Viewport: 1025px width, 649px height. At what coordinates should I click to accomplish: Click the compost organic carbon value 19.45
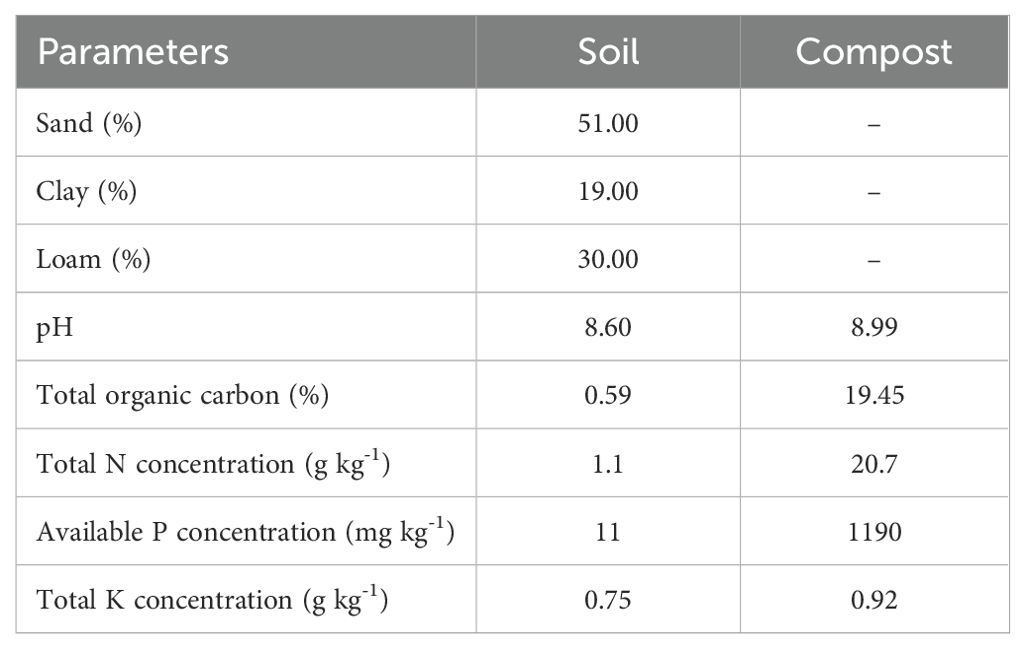click(874, 395)
